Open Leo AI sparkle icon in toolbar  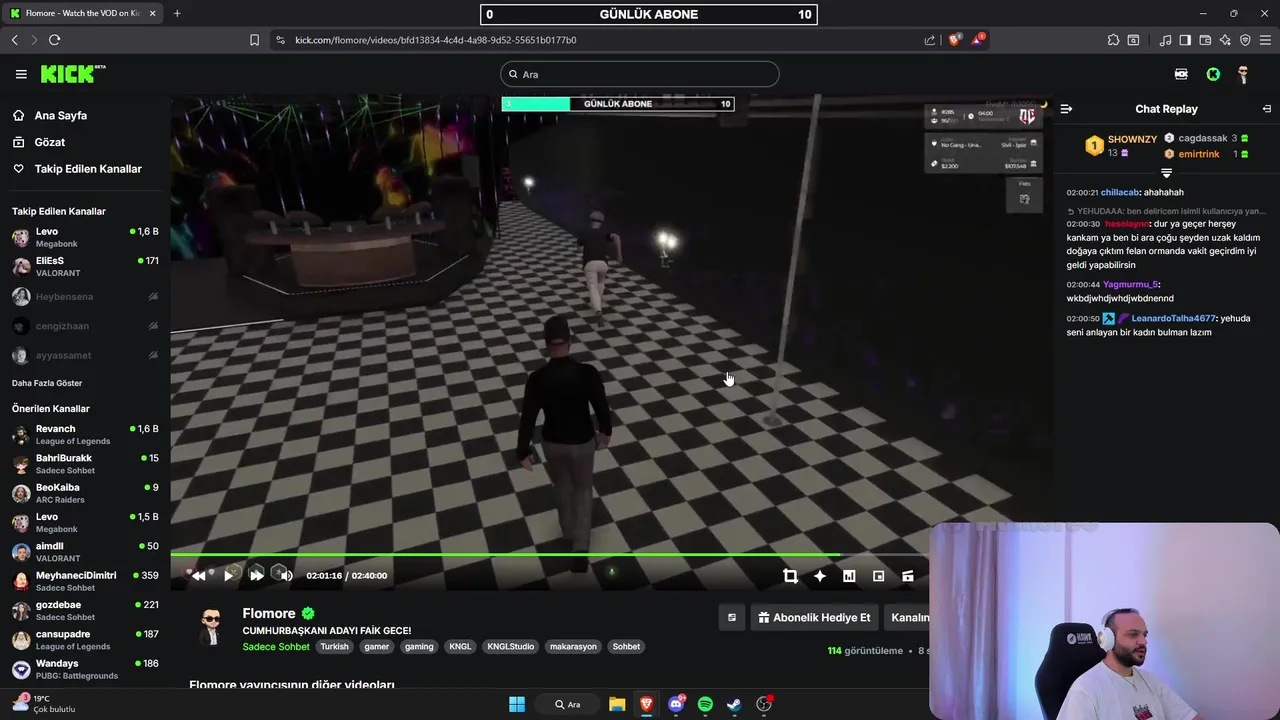click(x=1225, y=40)
